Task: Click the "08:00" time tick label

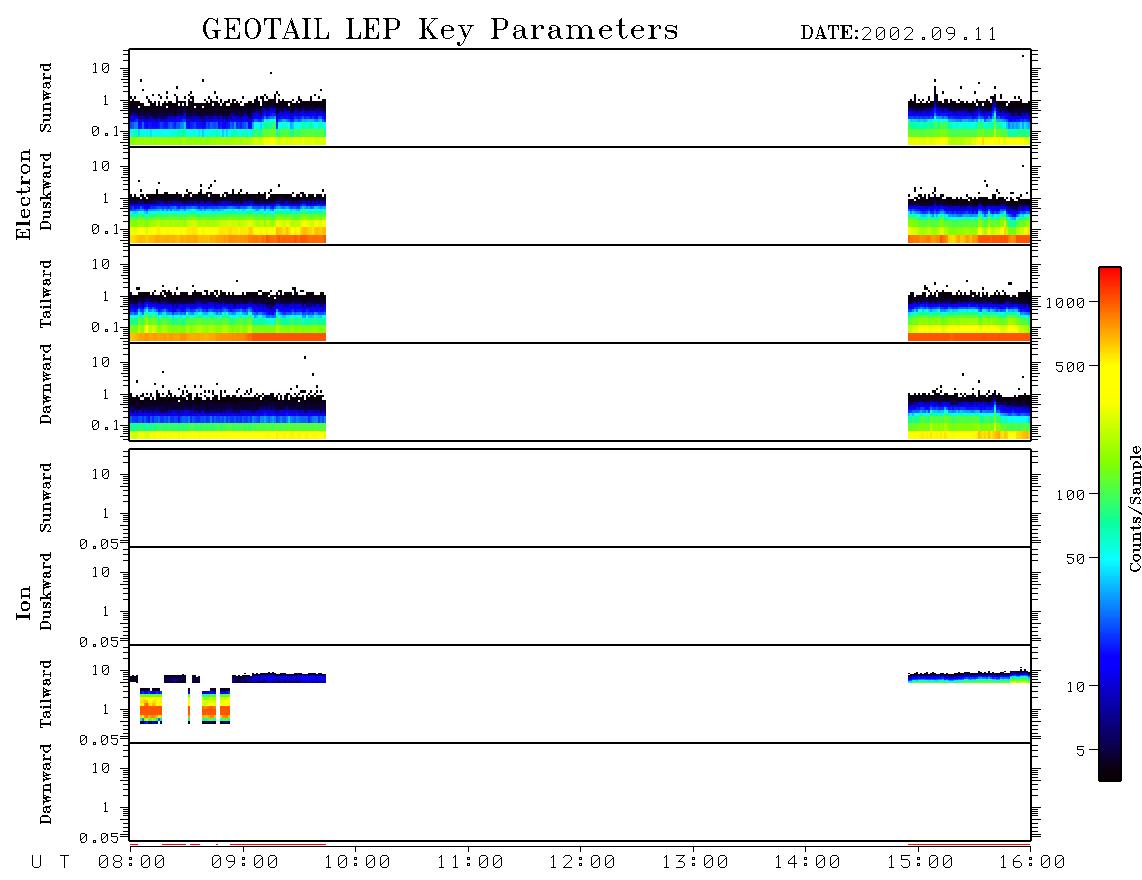Action: click(x=132, y=863)
